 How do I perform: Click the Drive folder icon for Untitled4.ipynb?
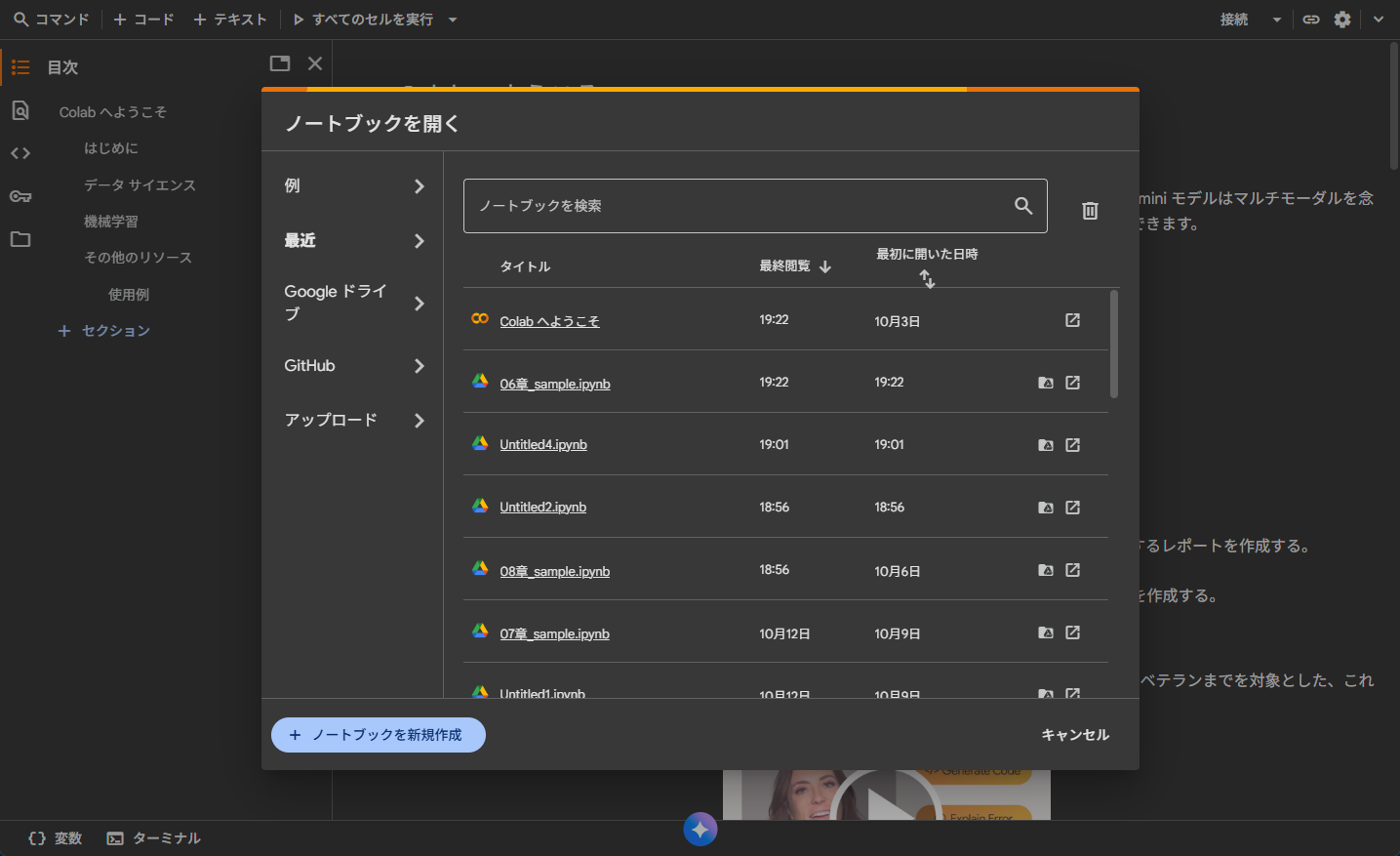coord(1045,445)
